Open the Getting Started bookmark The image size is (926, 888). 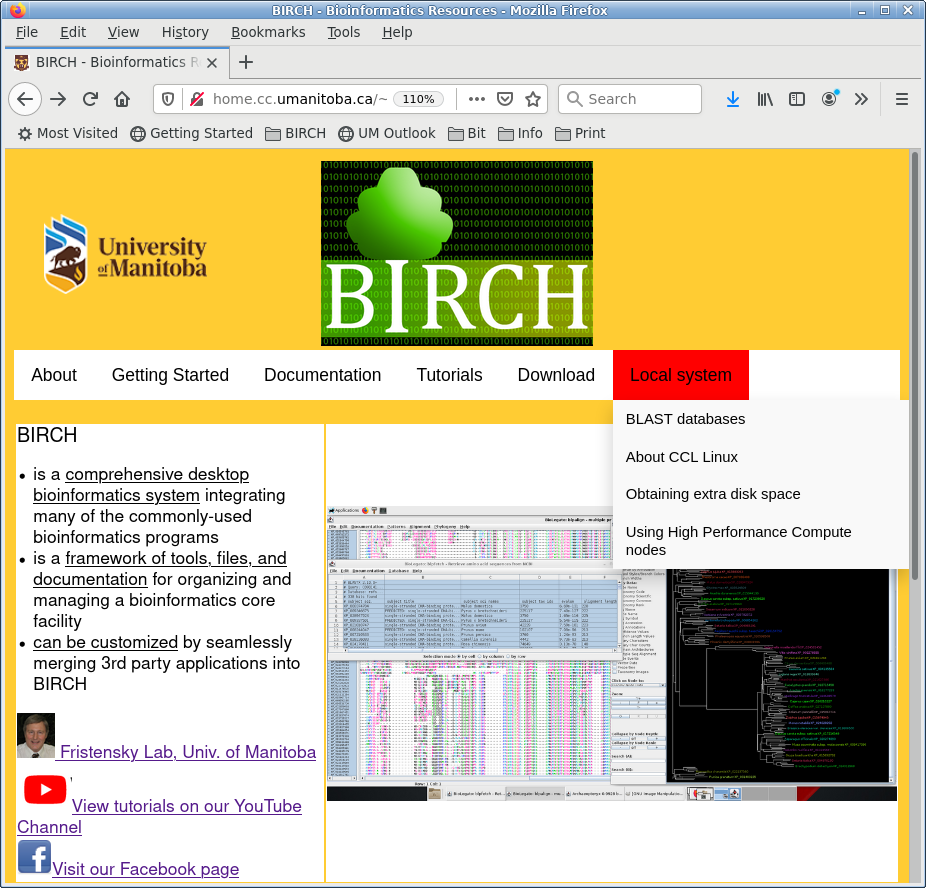(192, 133)
